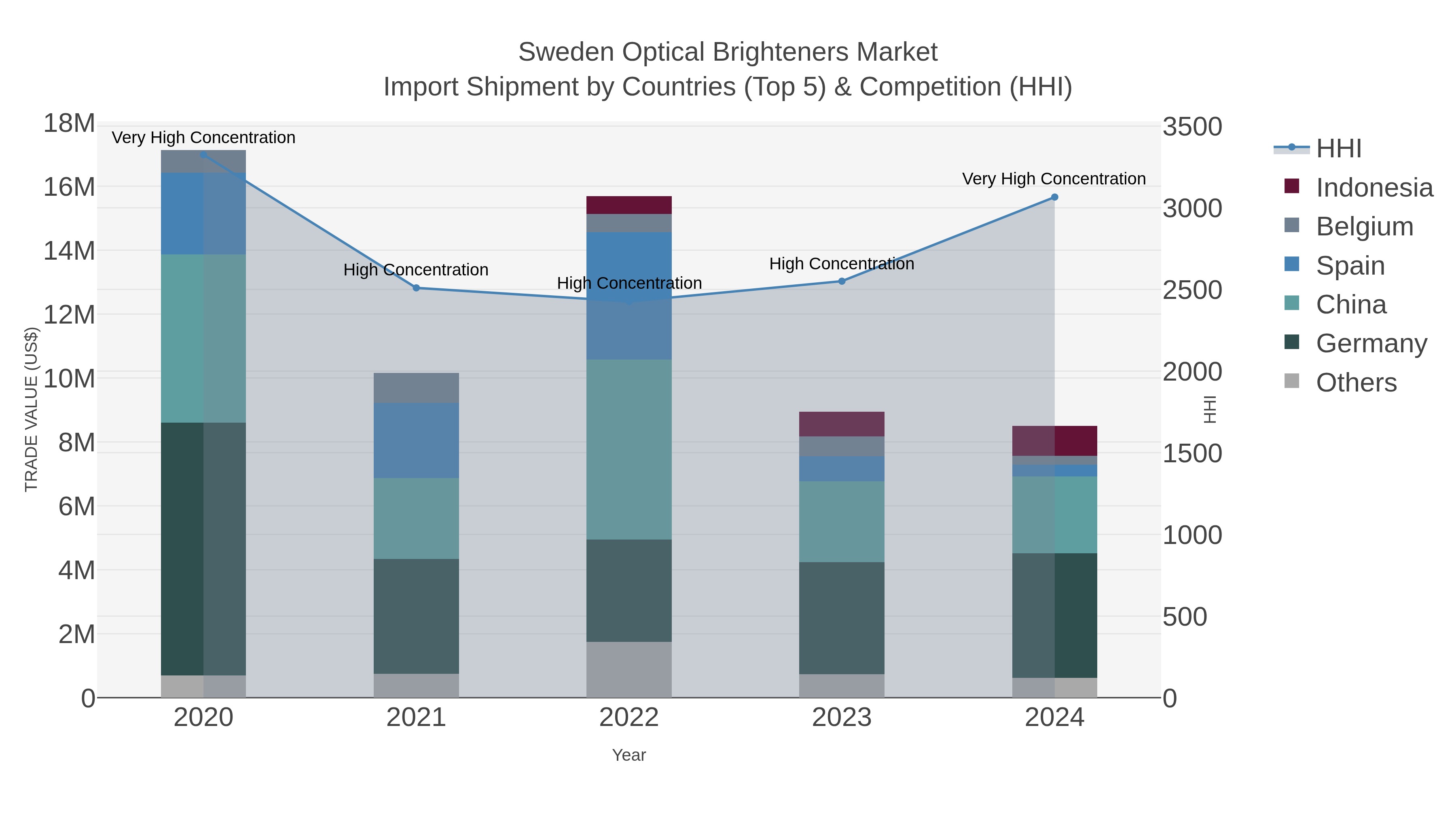Click the 'Very High Concentration' annotation above 2020

tap(203, 138)
